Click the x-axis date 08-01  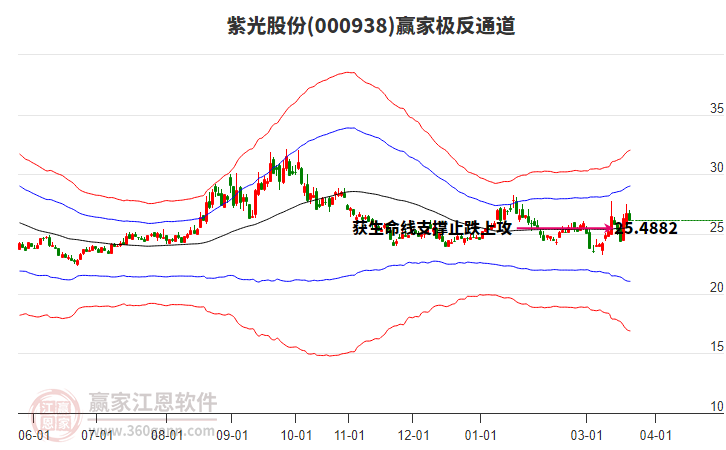tap(167, 435)
